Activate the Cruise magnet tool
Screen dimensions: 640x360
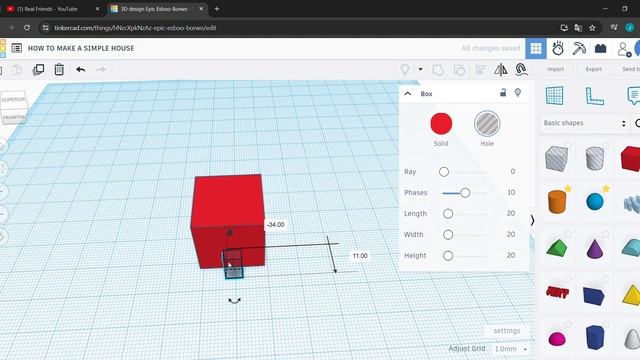pyautogui.click(x=521, y=69)
